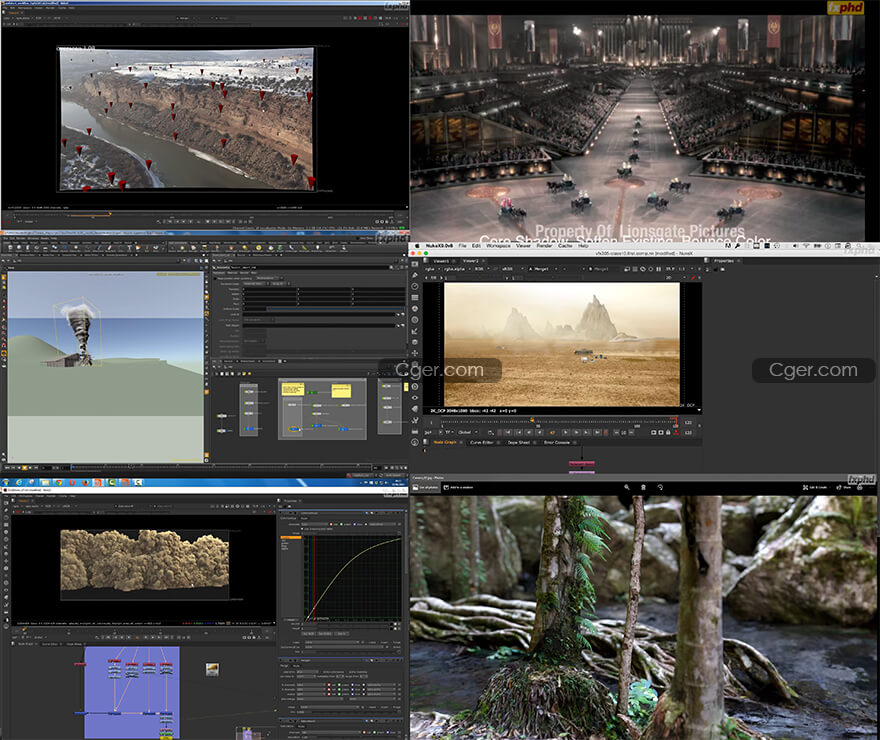Toggle use precomputed table checkbox in ColorLookup
Screen dimensions: 880x740
coord(302,529)
